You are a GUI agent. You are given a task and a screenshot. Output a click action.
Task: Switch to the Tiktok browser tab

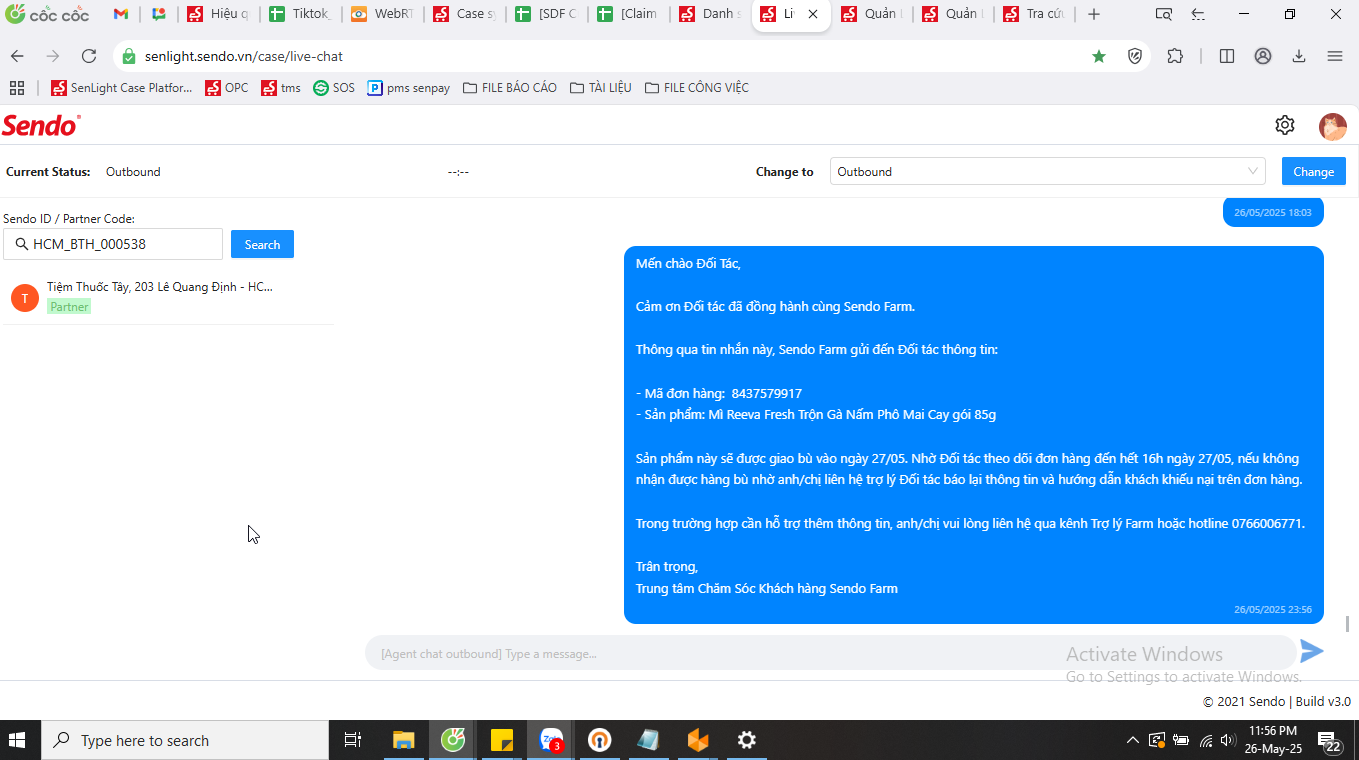(x=300, y=14)
